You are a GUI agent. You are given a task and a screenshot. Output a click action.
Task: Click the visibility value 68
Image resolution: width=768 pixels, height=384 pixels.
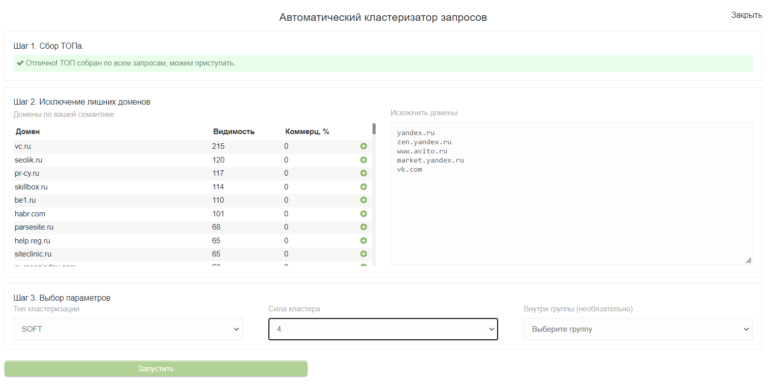[x=216, y=227]
